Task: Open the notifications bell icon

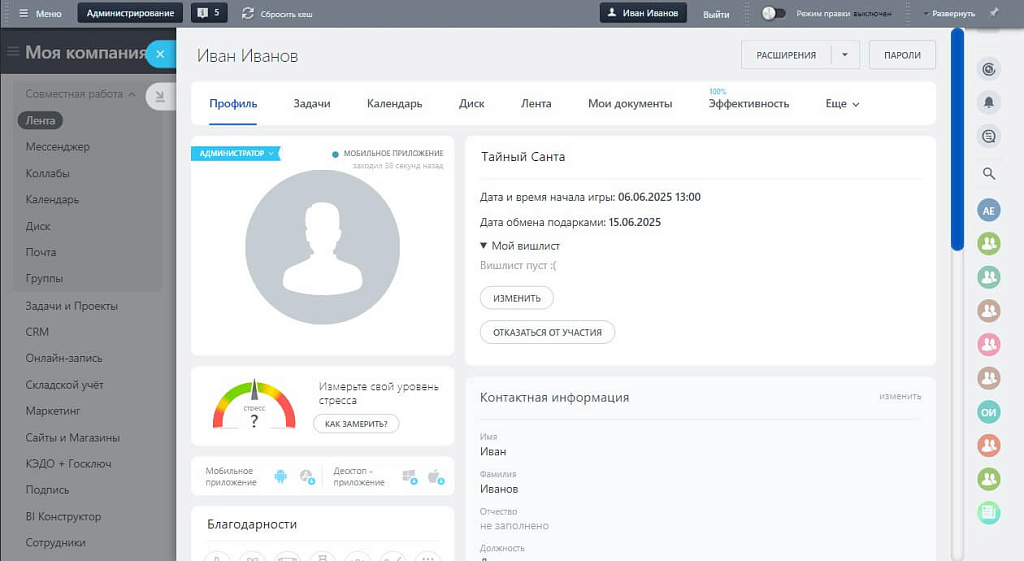Action: click(988, 102)
